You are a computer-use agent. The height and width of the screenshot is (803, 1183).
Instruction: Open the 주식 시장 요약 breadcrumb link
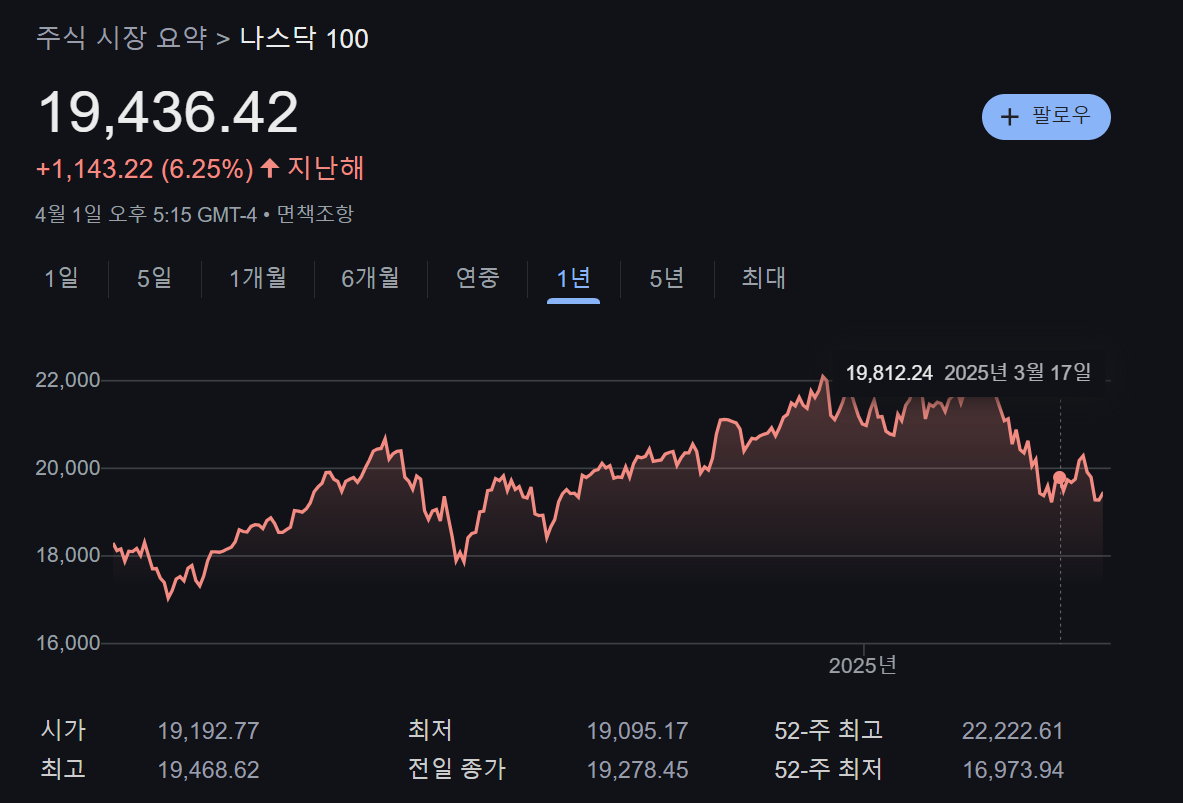click(x=121, y=38)
